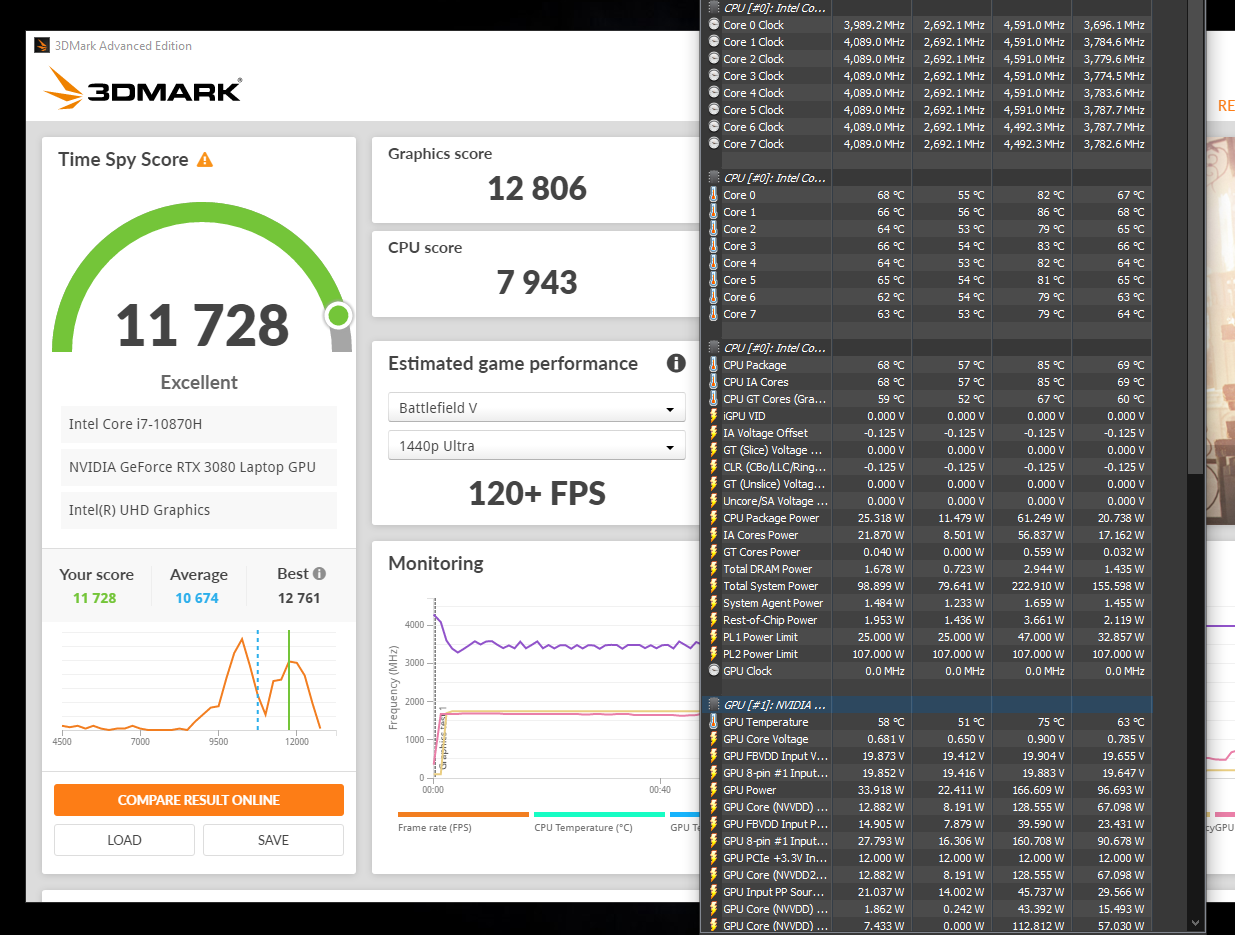Image resolution: width=1235 pixels, height=935 pixels.
Task: Click the 3DMark Advanced Edition window title
Action: click(124, 46)
